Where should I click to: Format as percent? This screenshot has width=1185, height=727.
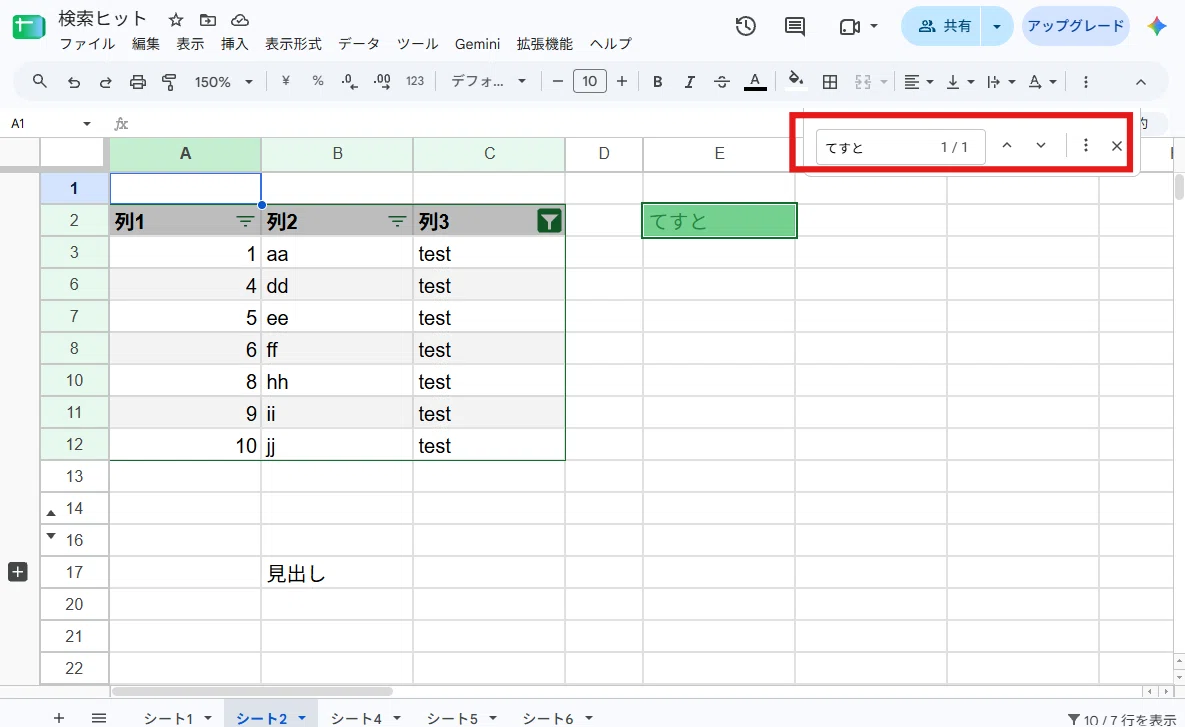click(318, 81)
